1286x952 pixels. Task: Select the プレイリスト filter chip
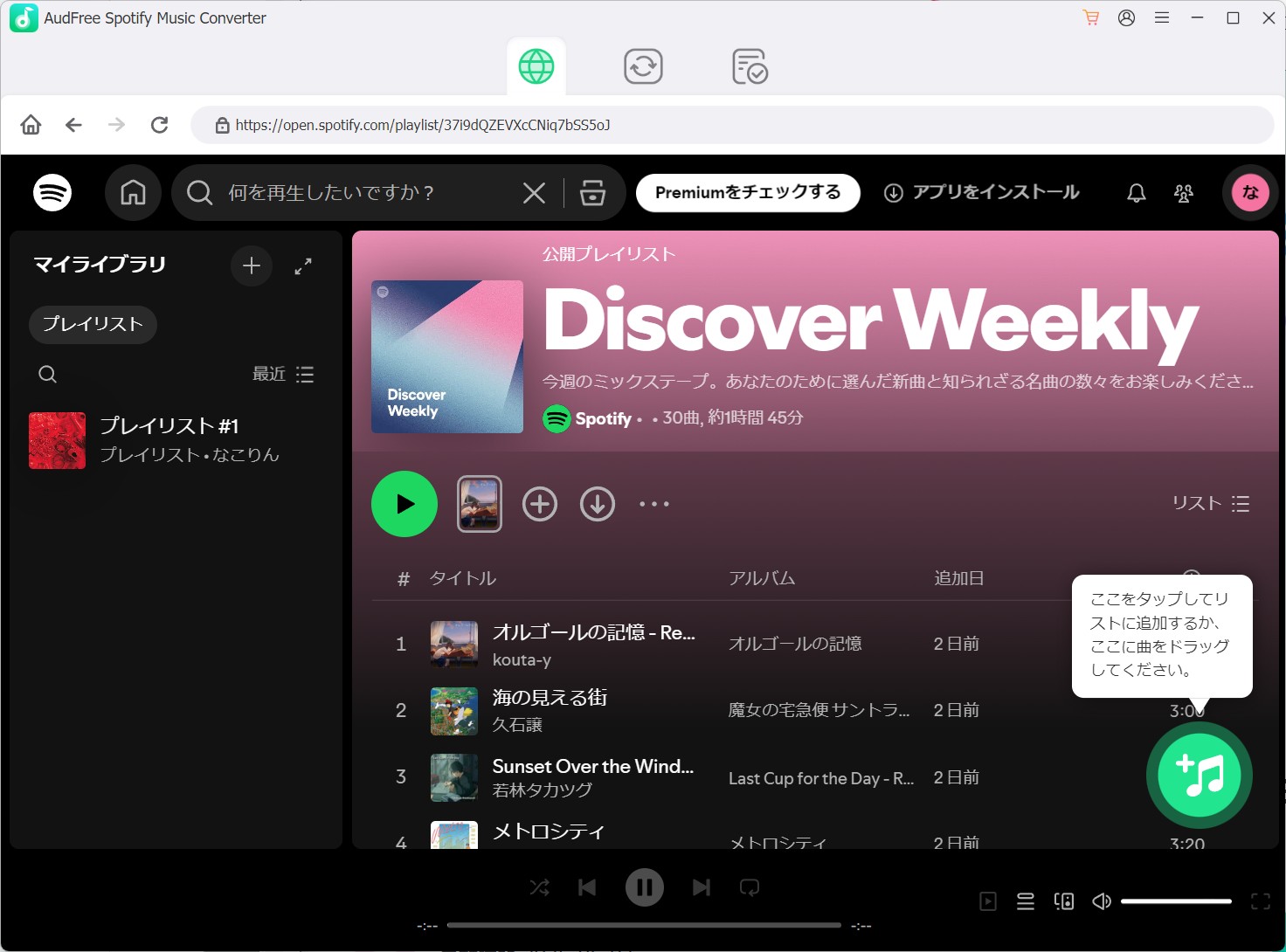click(93, 324)
